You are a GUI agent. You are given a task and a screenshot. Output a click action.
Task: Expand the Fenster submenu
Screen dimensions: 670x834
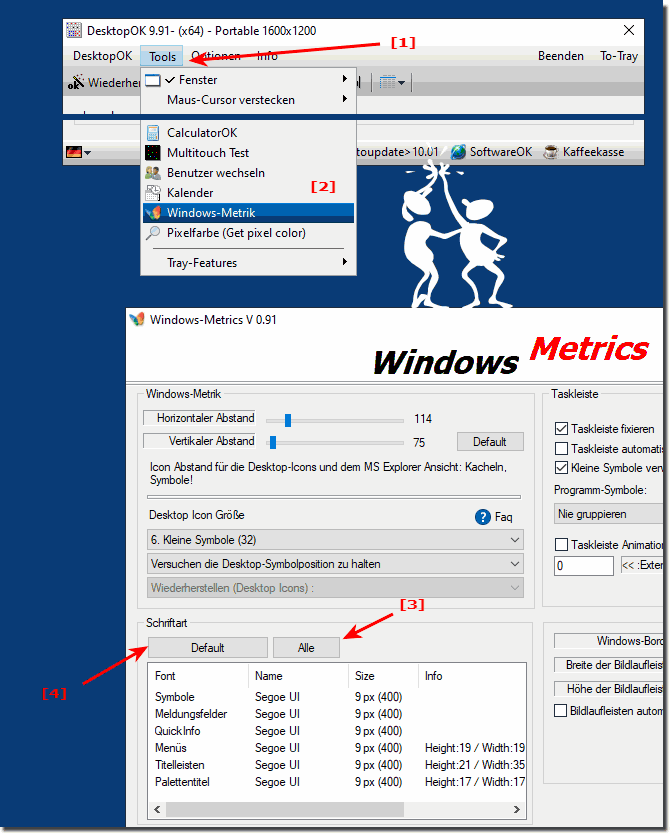(345, 79)
